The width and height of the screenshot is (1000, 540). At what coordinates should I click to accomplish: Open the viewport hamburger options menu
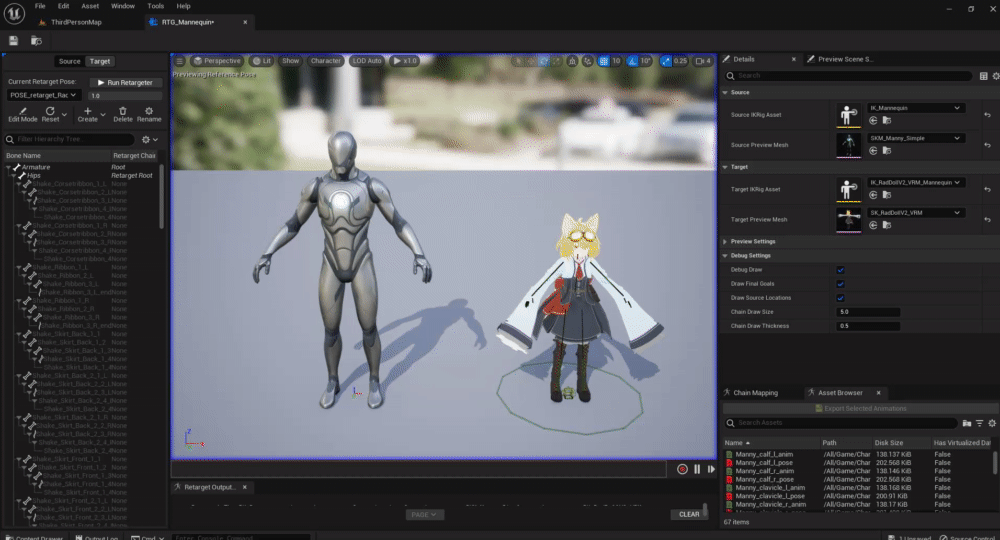(x=180, y=61)
